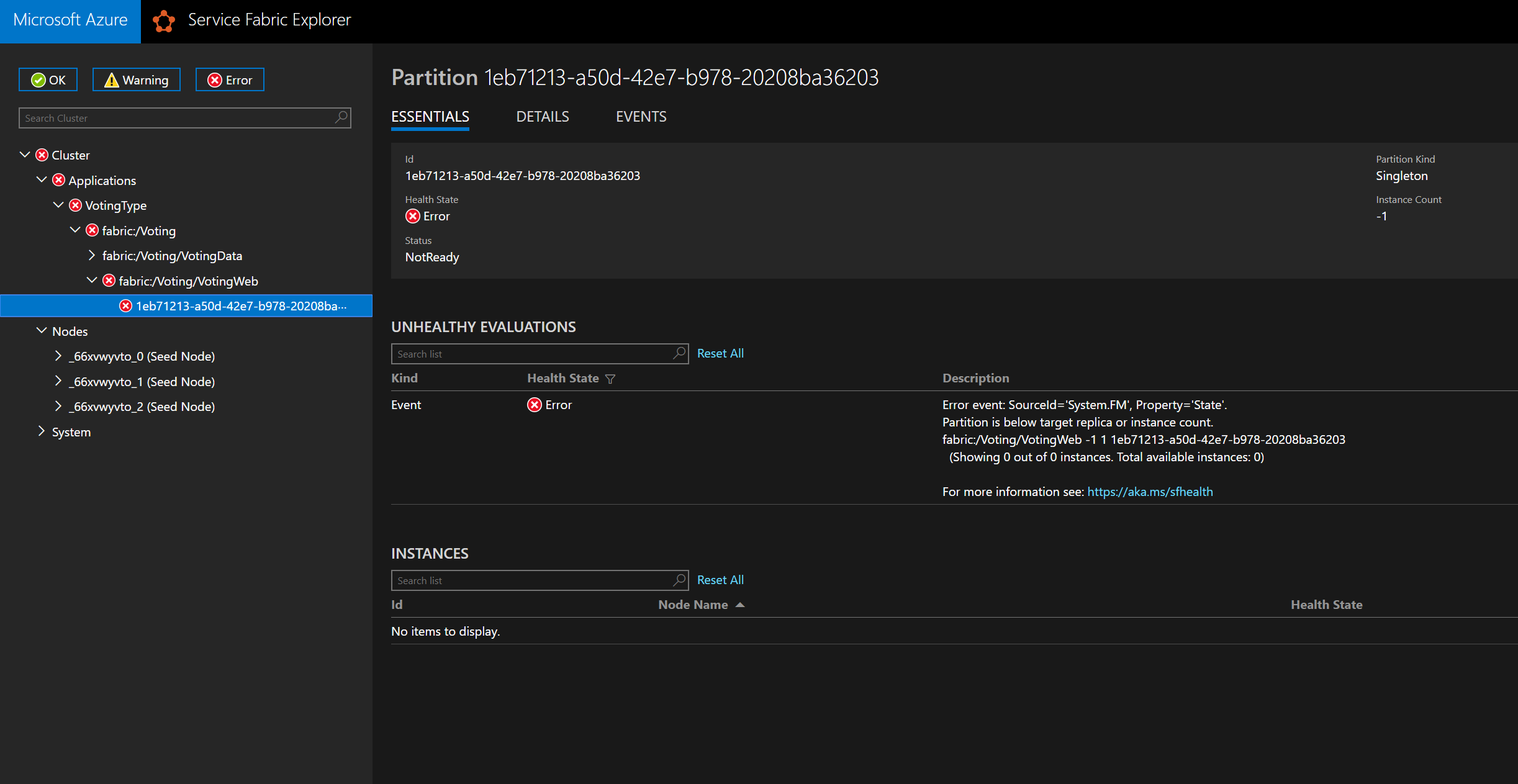
Task: Open the DETAILS tab
Action: (x=543, y=117)
